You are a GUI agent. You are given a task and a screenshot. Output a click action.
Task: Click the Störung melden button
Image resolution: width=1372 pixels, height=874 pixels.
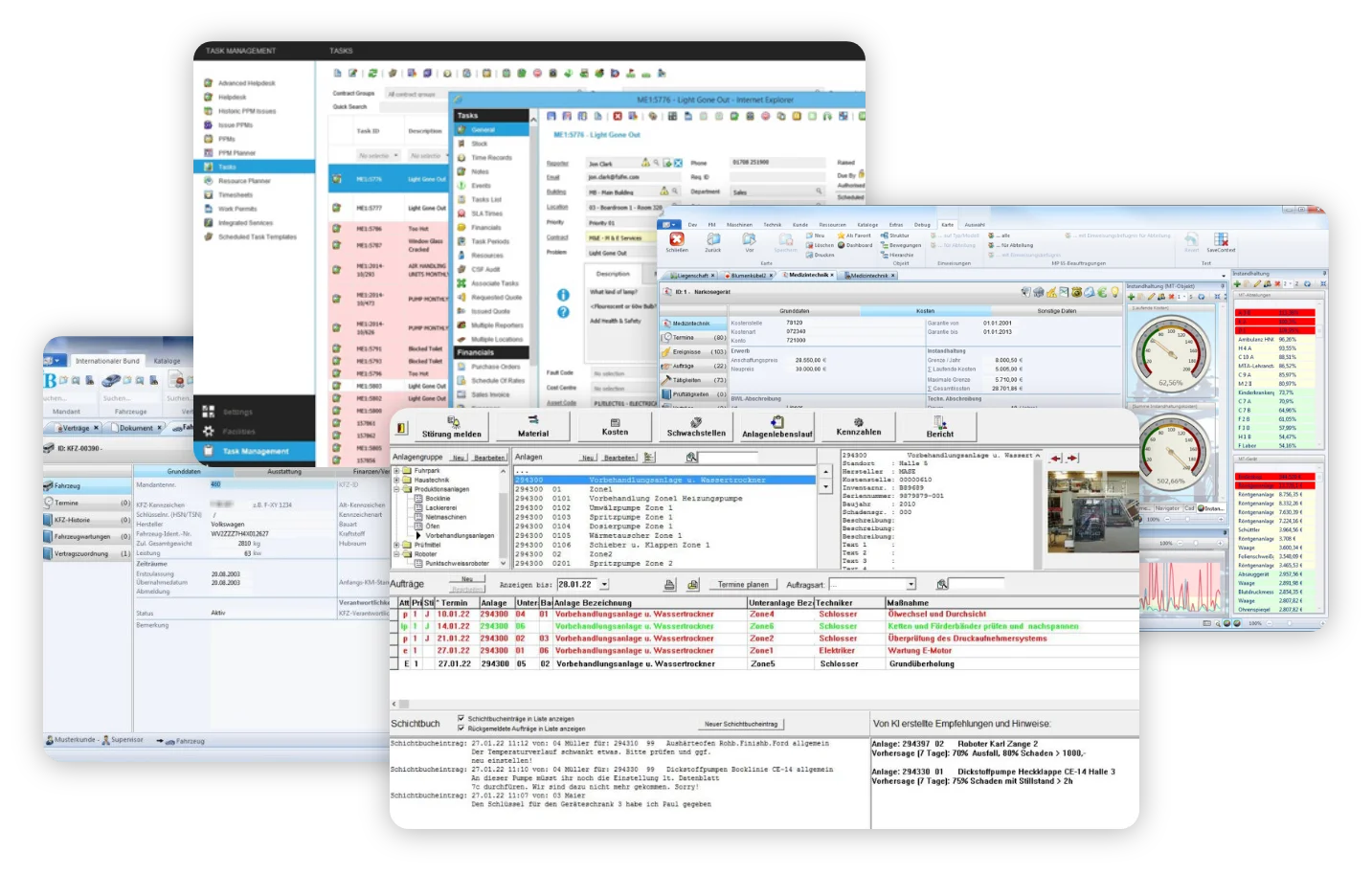click(x=452, y=426)
